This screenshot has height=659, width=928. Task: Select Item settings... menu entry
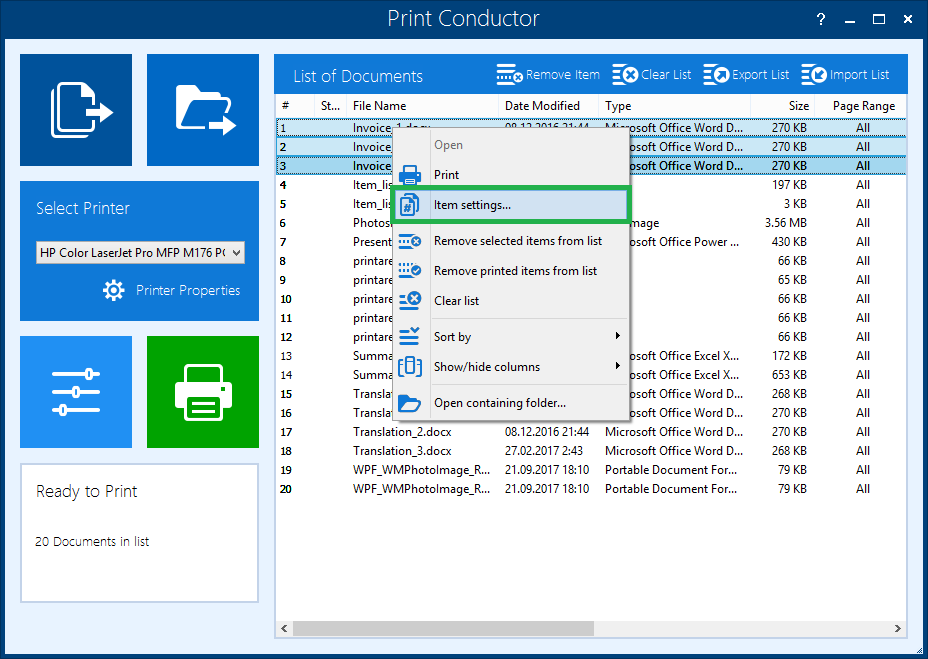pos(510,205)
